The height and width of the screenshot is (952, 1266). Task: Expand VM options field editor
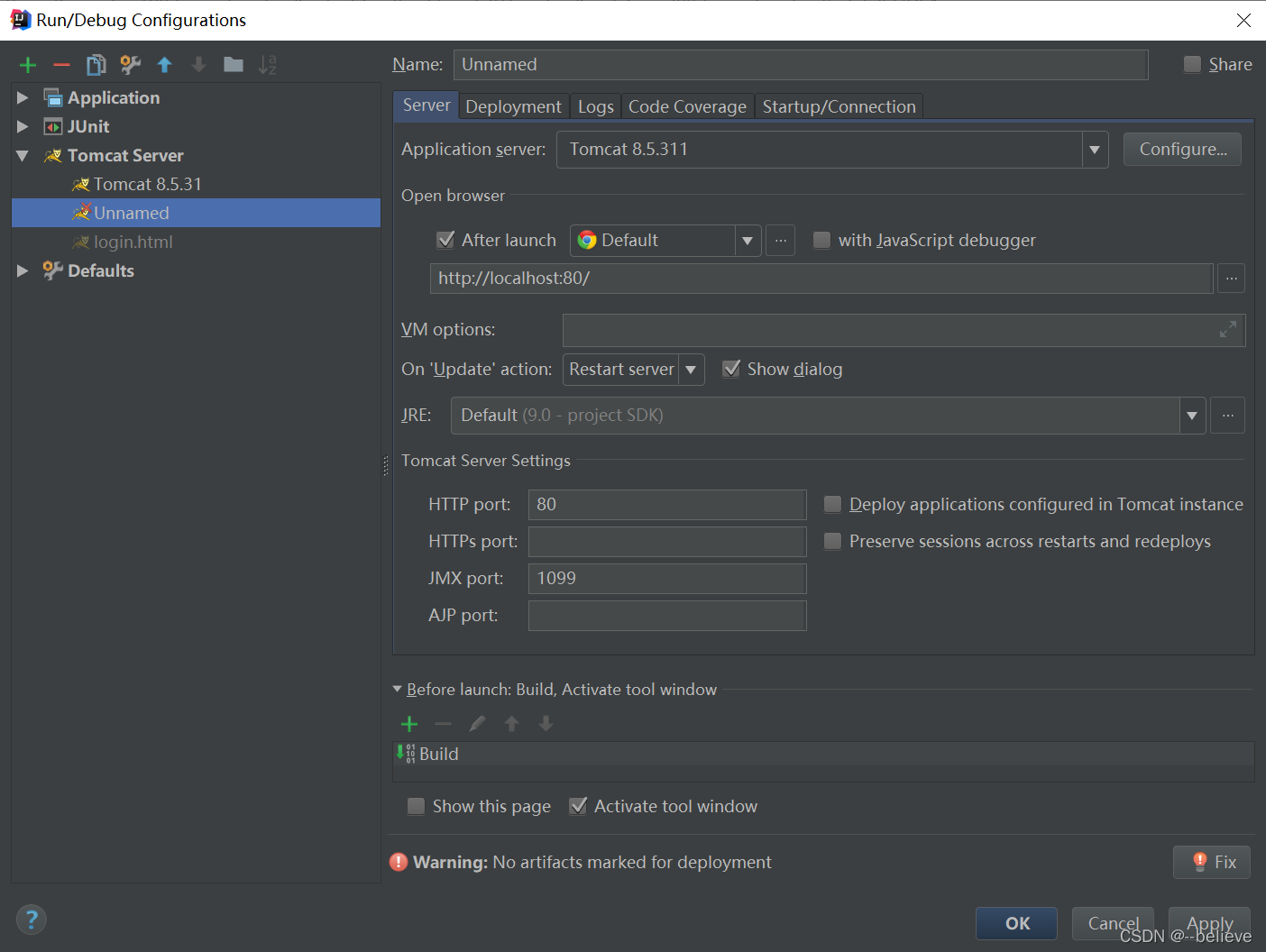tap(1228, 330)
